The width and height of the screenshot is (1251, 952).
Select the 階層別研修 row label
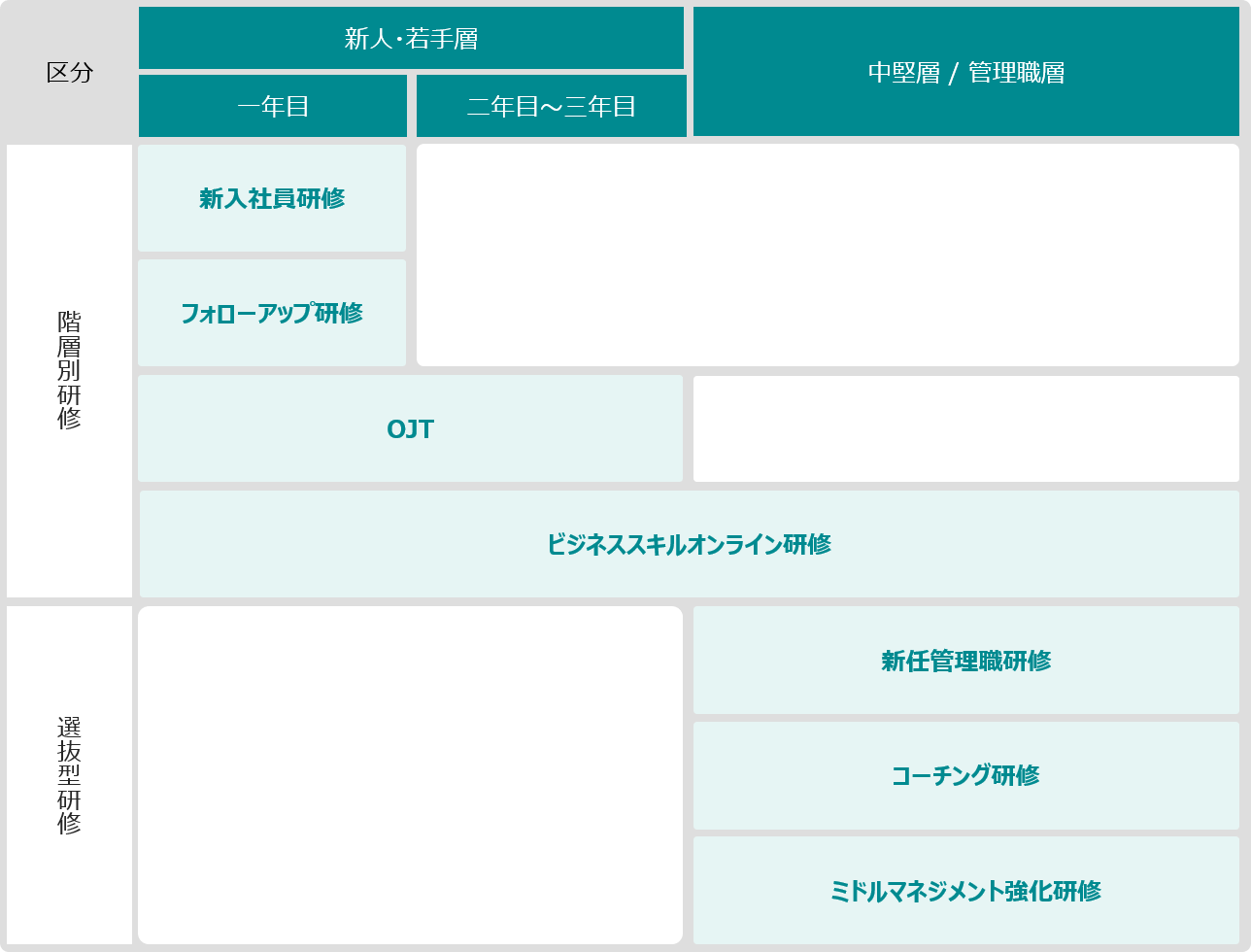click(69, 370)
